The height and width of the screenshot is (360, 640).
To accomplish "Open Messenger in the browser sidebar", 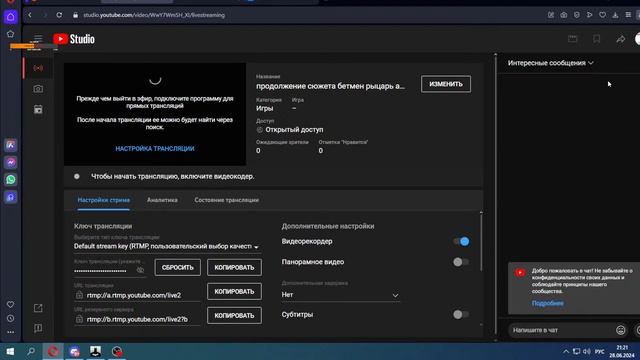I will point(11,162).
